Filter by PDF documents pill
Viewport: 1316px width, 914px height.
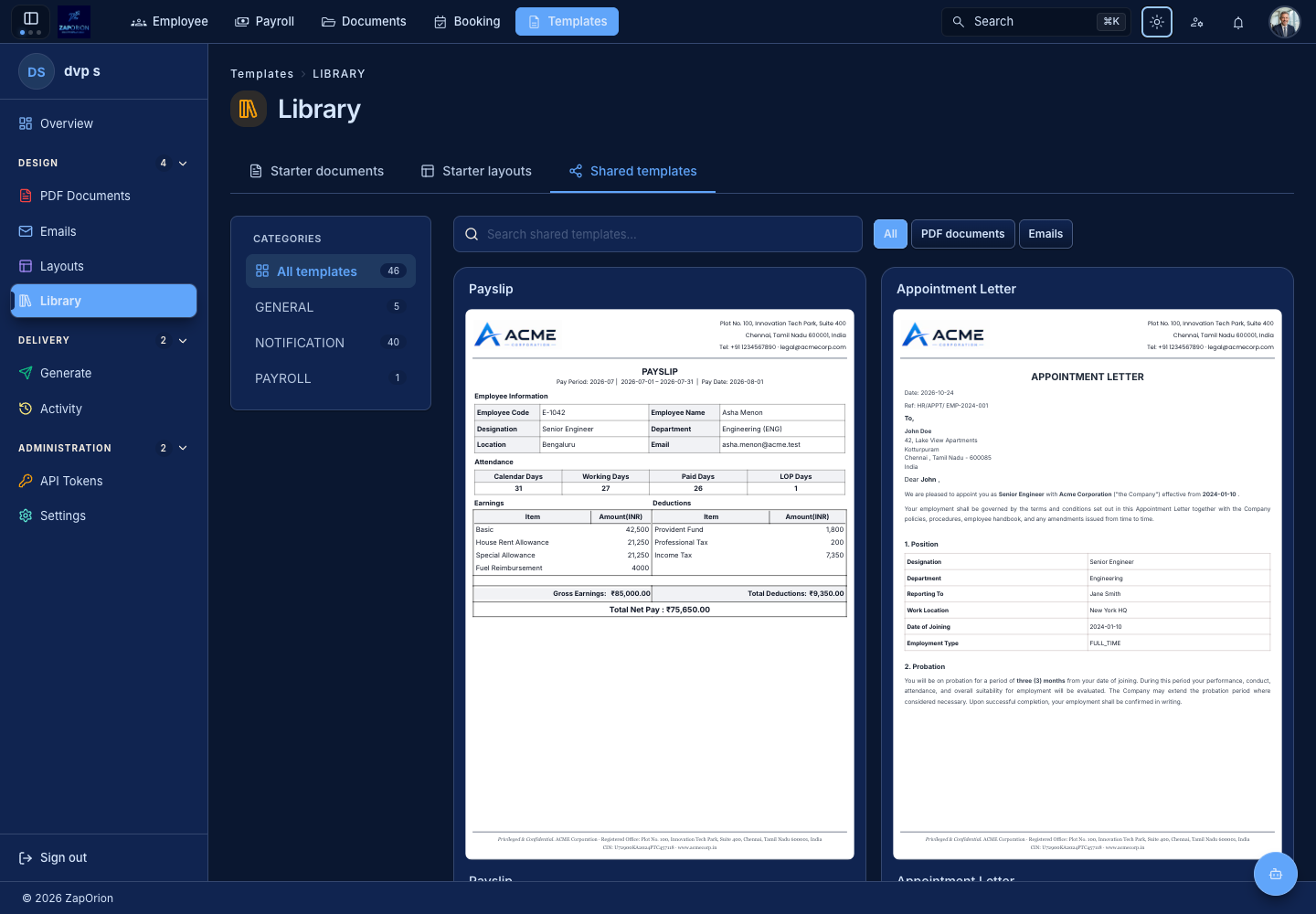point(962,234)
